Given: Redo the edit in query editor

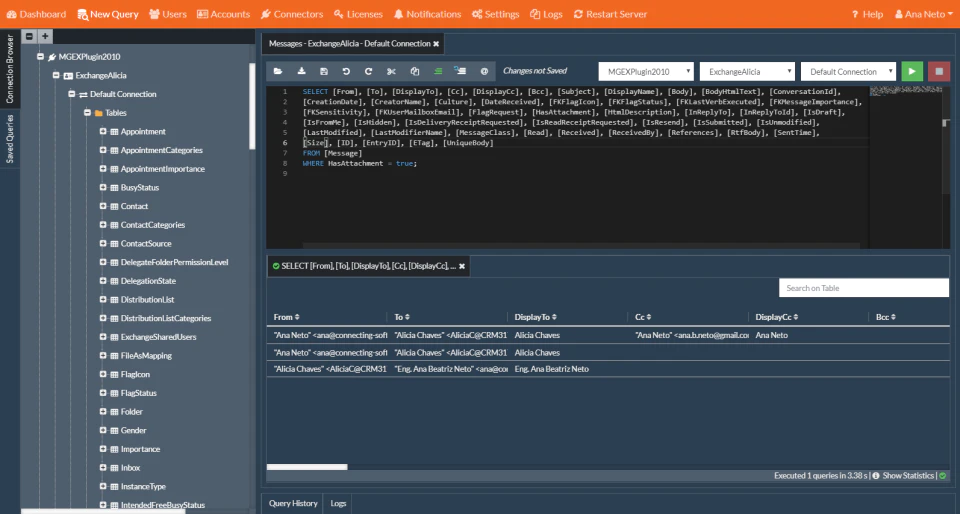Looking at the screenshot, I should pos(369,72).
